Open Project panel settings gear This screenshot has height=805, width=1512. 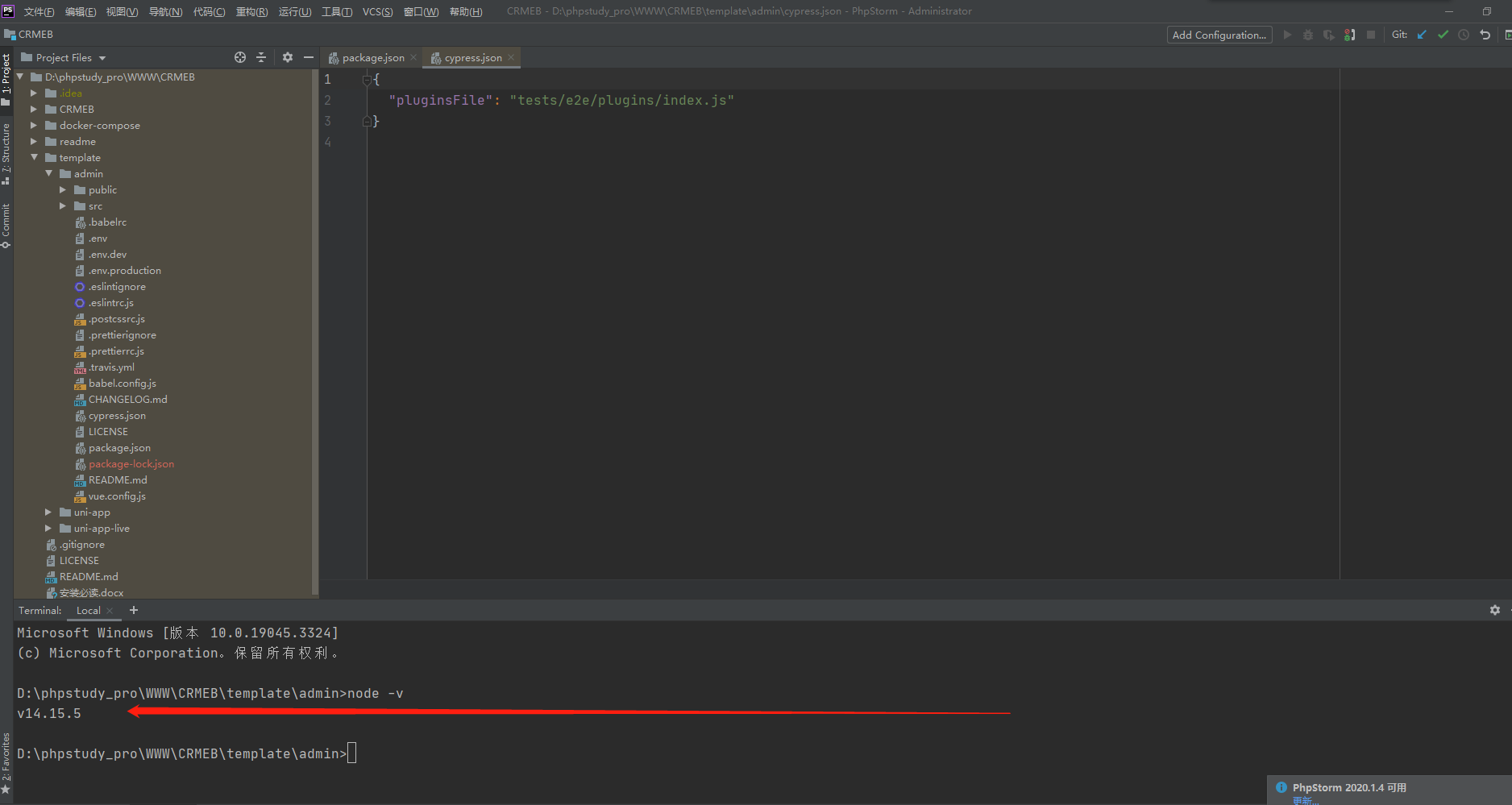tap(288, 57)
